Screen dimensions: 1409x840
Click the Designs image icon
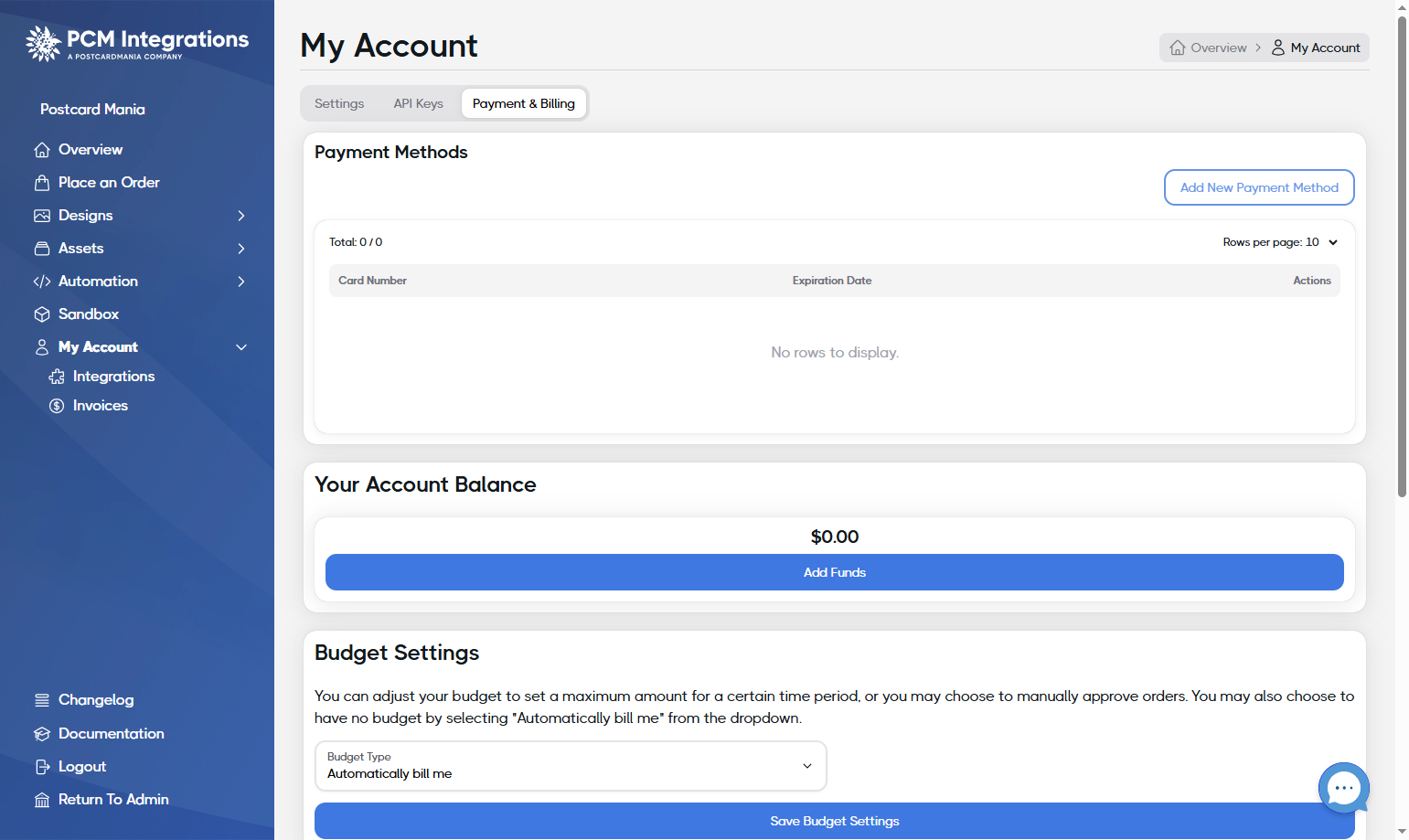click(42, 216)
